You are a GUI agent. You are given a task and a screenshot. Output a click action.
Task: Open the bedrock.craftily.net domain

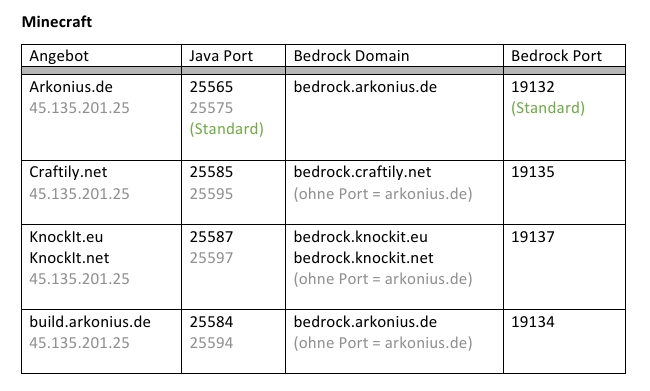point(362,172)
